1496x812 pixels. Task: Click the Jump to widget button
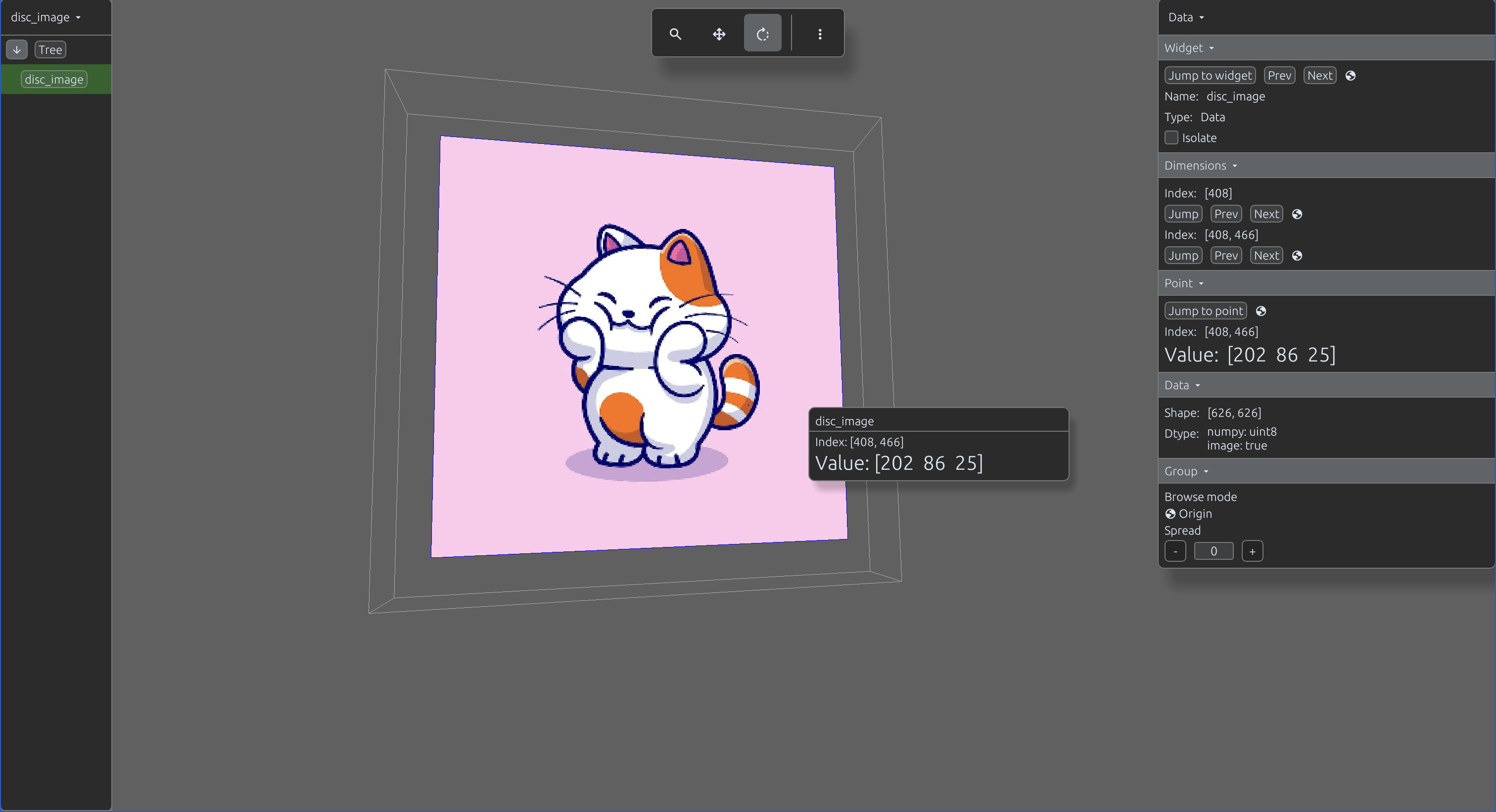pyautogui.click(x=1210, y=76)
